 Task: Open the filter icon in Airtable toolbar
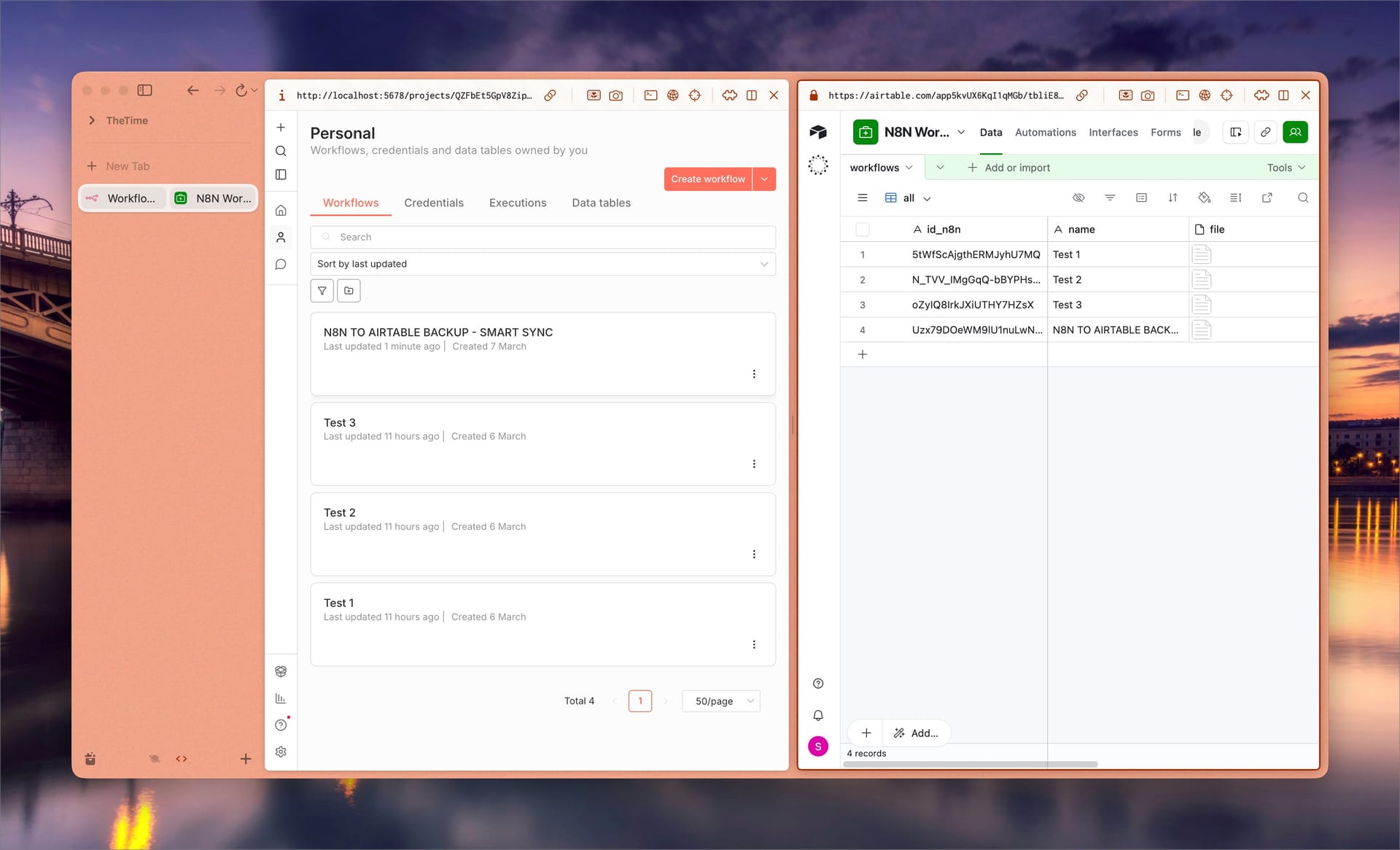(1110, 198)
